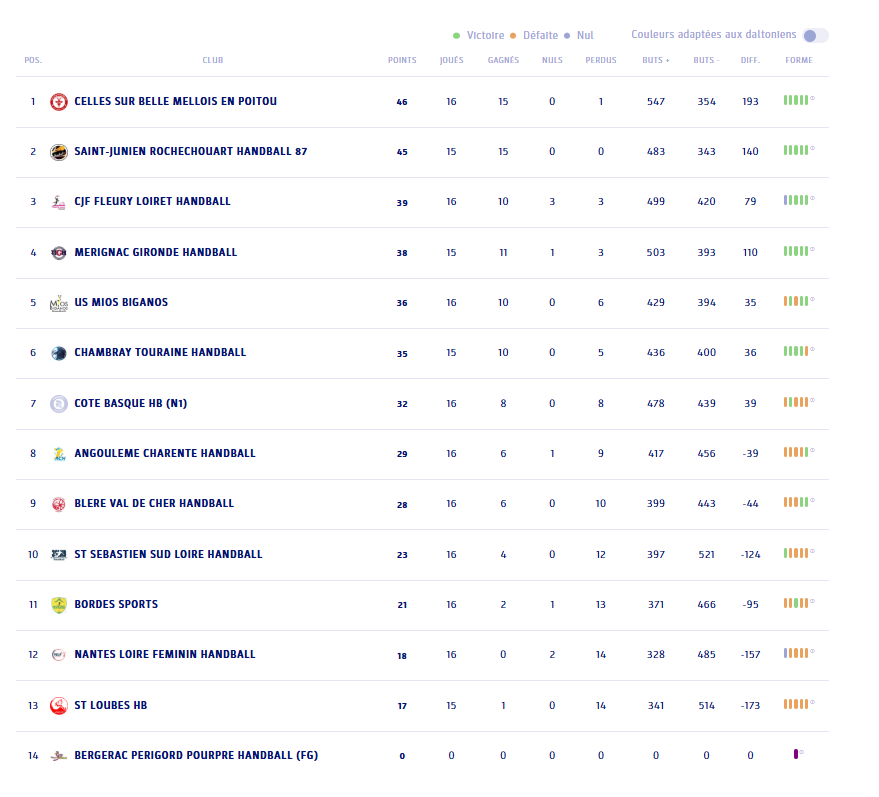Click form indicator bars for Celles sur Belle
The width and height of the screenshot is (879, 797).
[x=797, y=100]
